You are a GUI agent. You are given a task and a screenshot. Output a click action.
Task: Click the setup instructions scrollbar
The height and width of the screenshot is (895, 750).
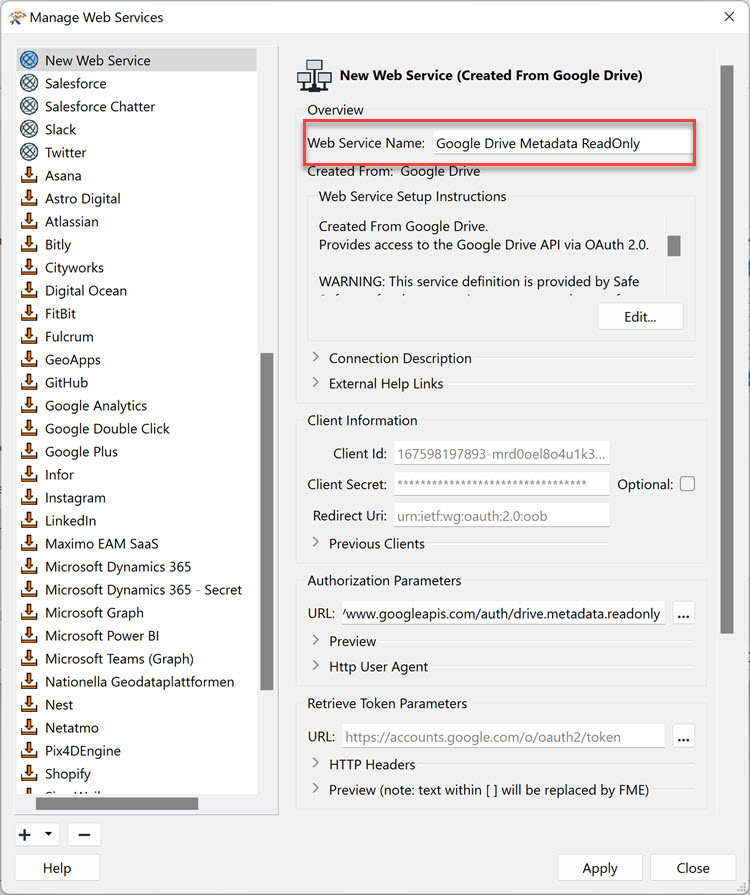(x=674, y=246)
